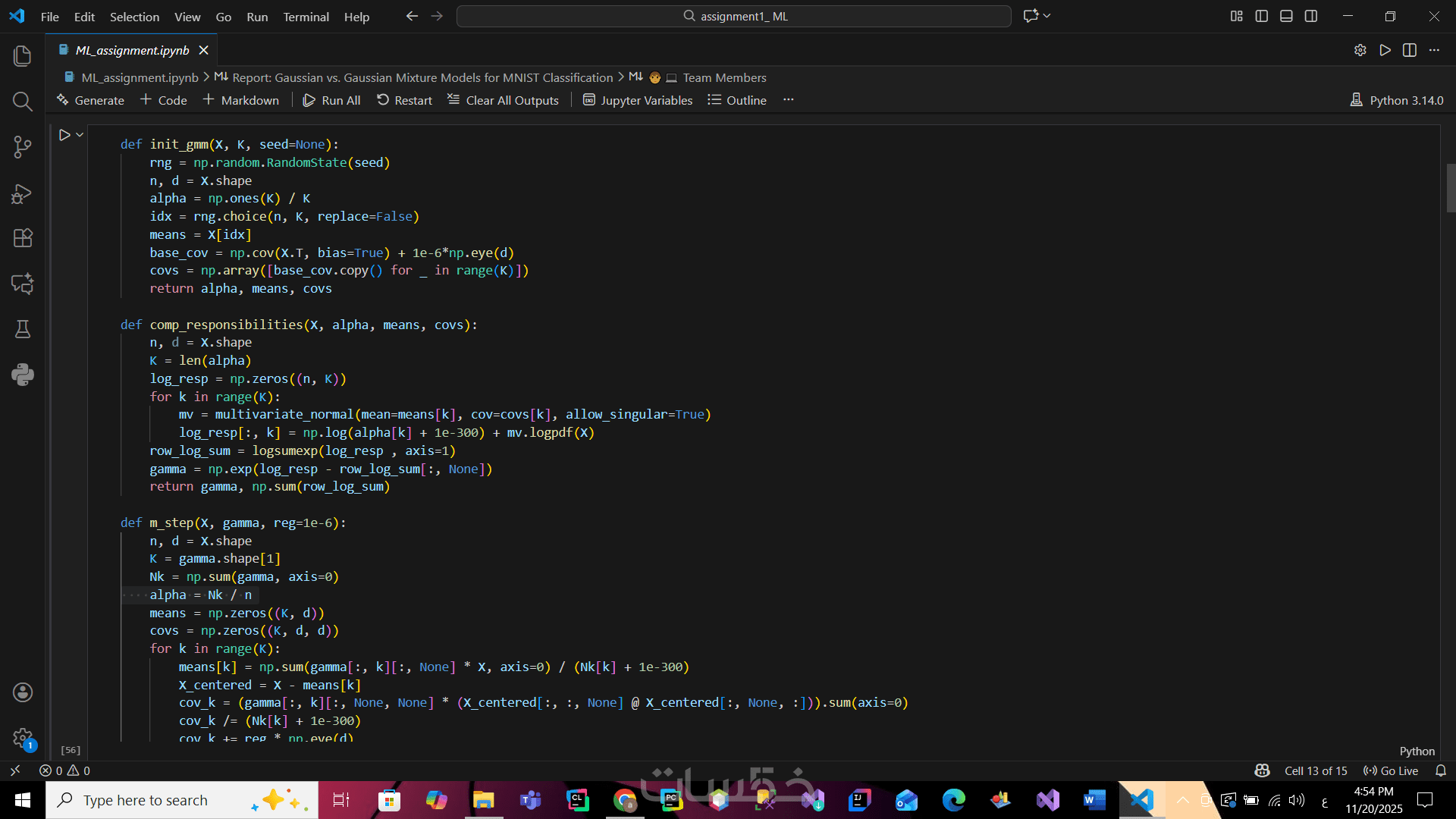Open the Testing flask icon view
Image resolution: width=1456 pixels, height=819 pixels.
23,329
